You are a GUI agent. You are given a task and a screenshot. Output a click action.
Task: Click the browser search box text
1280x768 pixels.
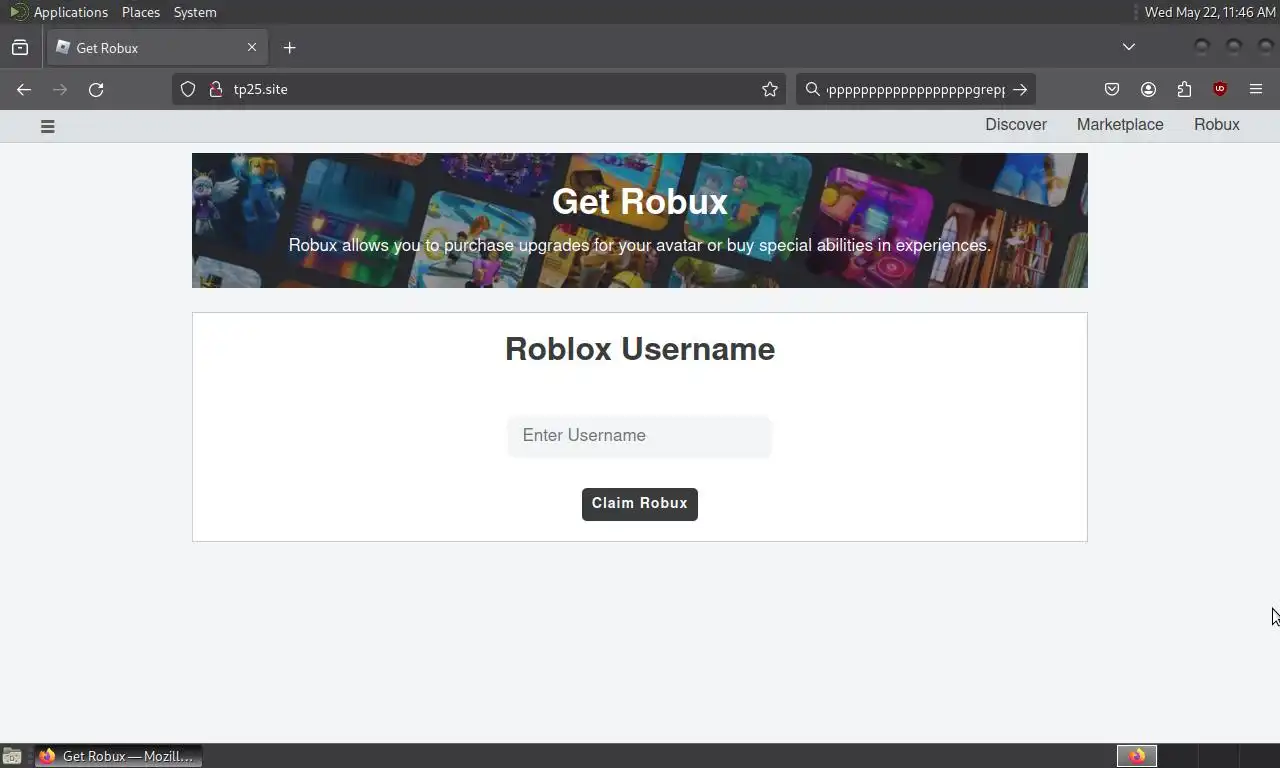click(915, 89)
